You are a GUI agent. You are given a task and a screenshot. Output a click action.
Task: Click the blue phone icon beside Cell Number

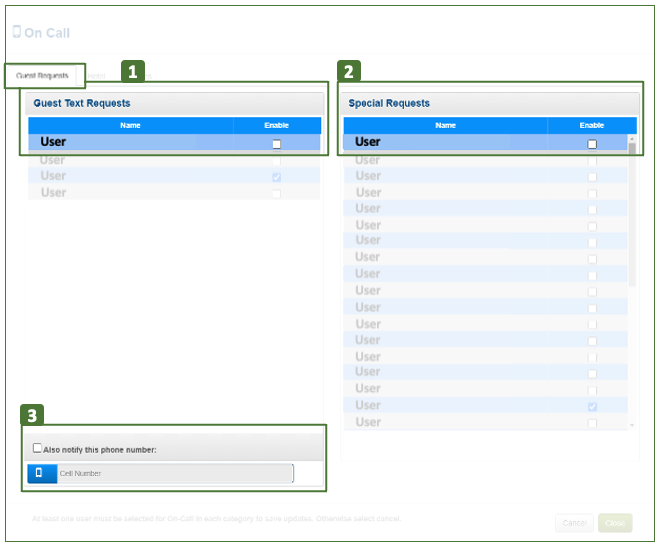point(41,473)
